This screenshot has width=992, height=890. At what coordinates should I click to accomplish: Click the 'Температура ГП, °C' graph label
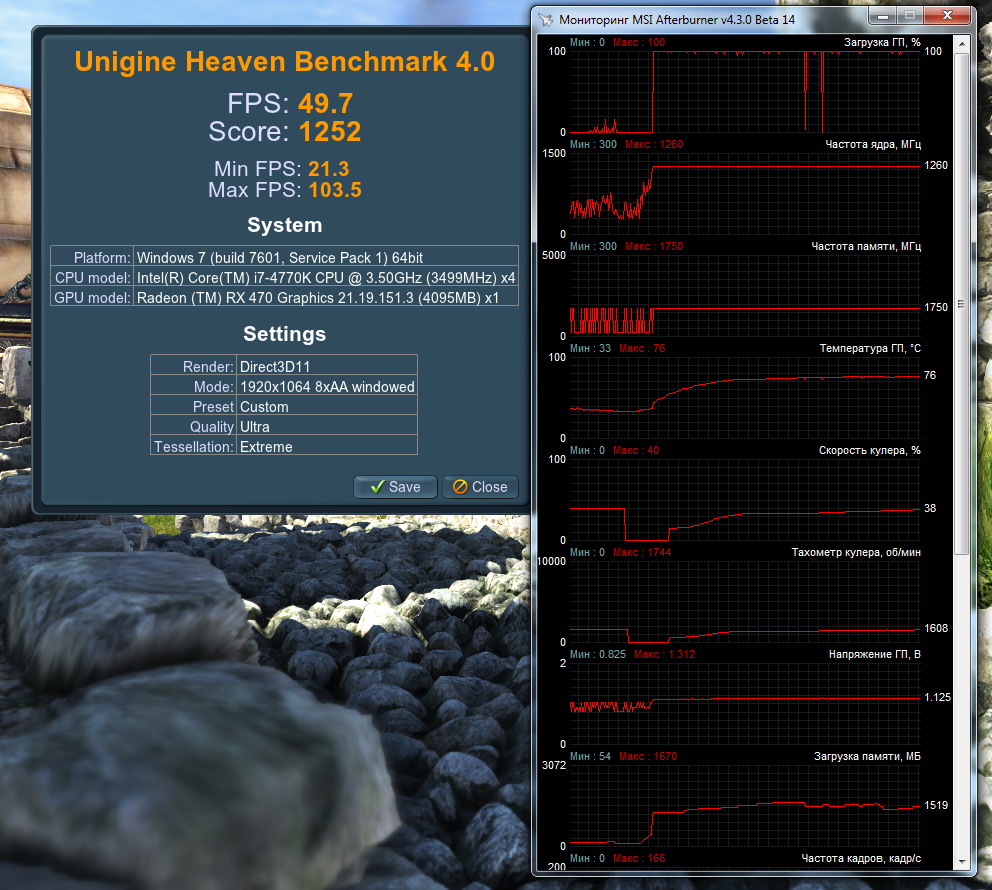pos(870,348)
